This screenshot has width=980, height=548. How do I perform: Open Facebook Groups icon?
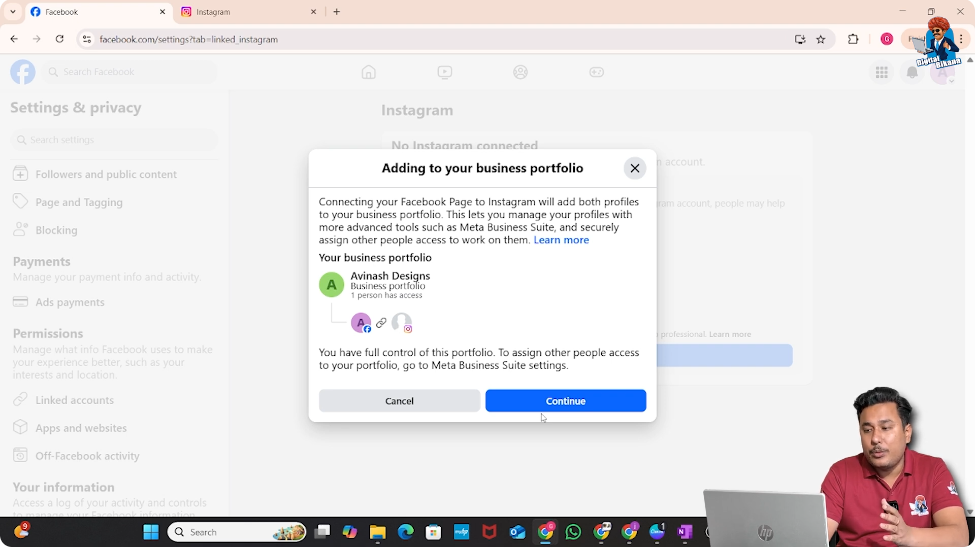pyautogui.click(x=521, y=72)
